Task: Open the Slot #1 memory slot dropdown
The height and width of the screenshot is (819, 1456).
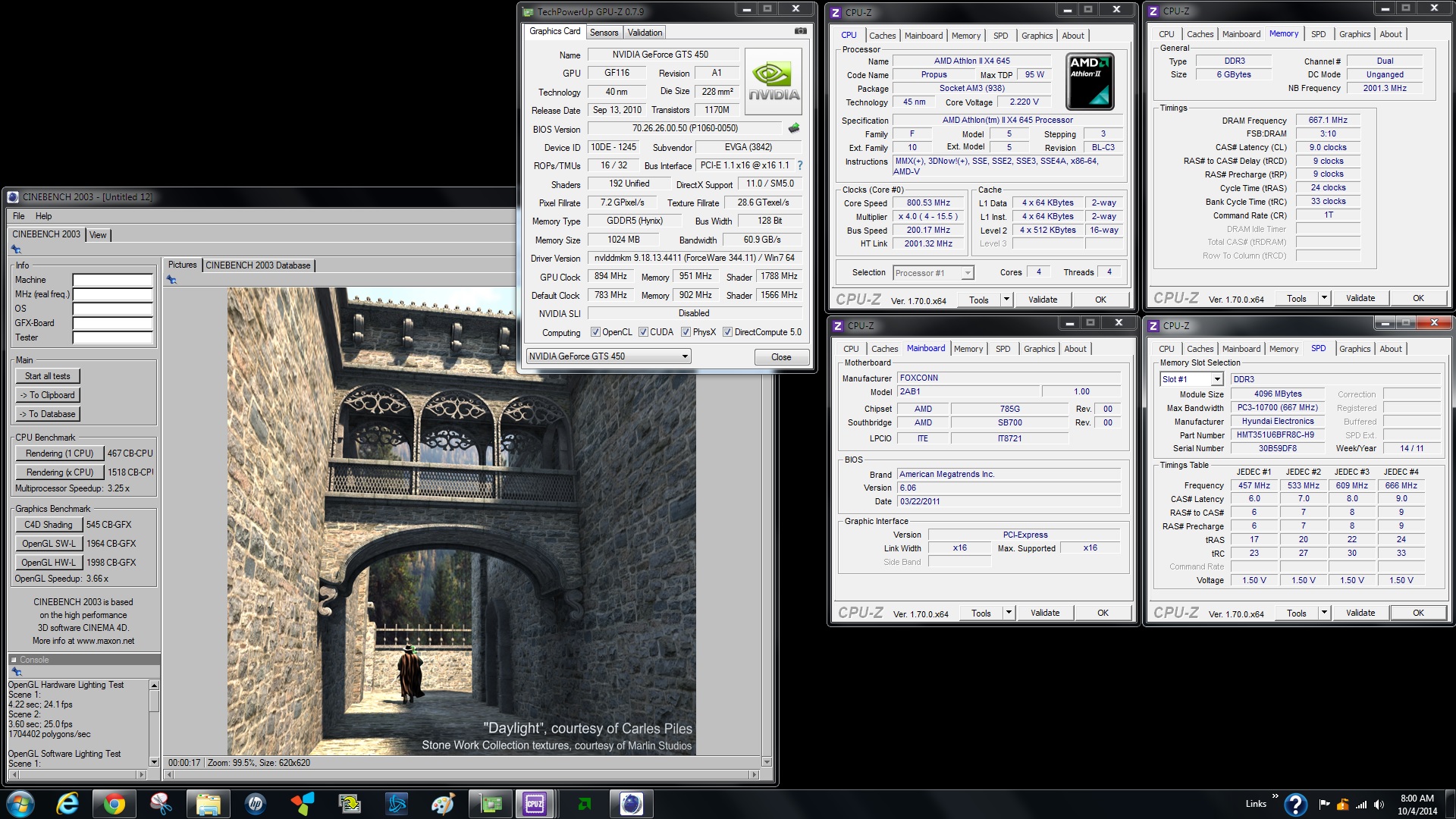Action: (x=1191, y=379)
